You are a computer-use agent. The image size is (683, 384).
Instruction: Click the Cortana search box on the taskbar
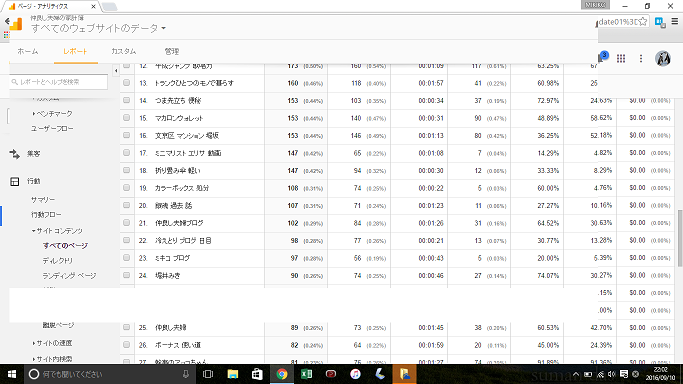[109, 374]
